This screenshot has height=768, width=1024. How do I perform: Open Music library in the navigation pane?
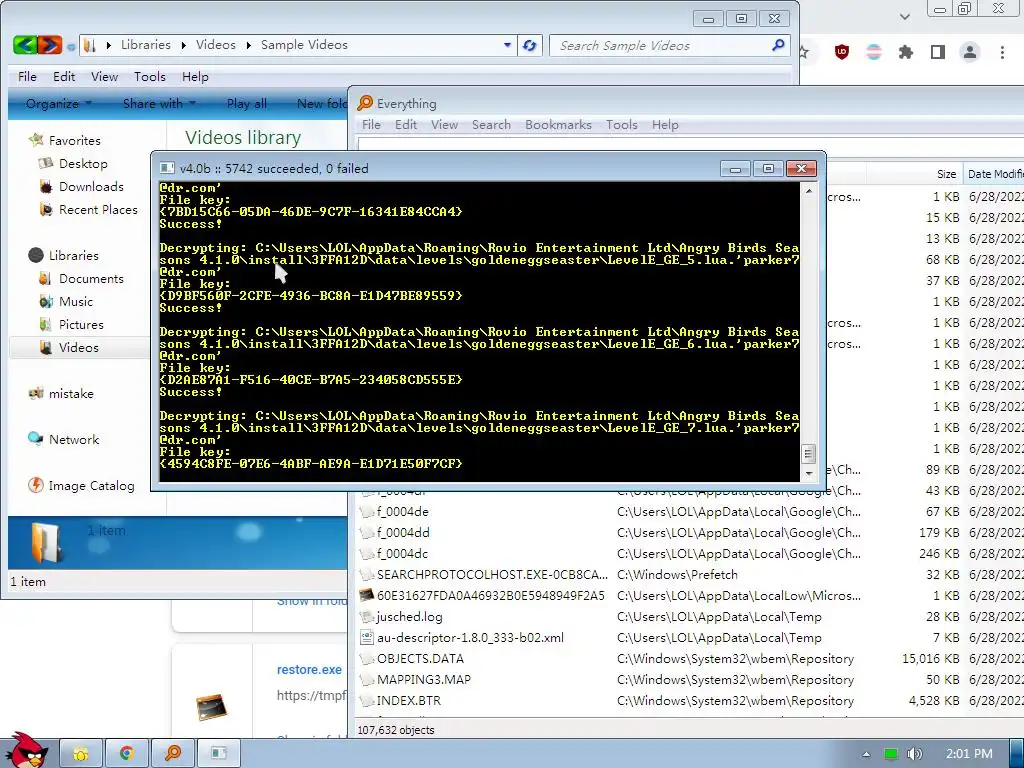[x=76, y=302]
